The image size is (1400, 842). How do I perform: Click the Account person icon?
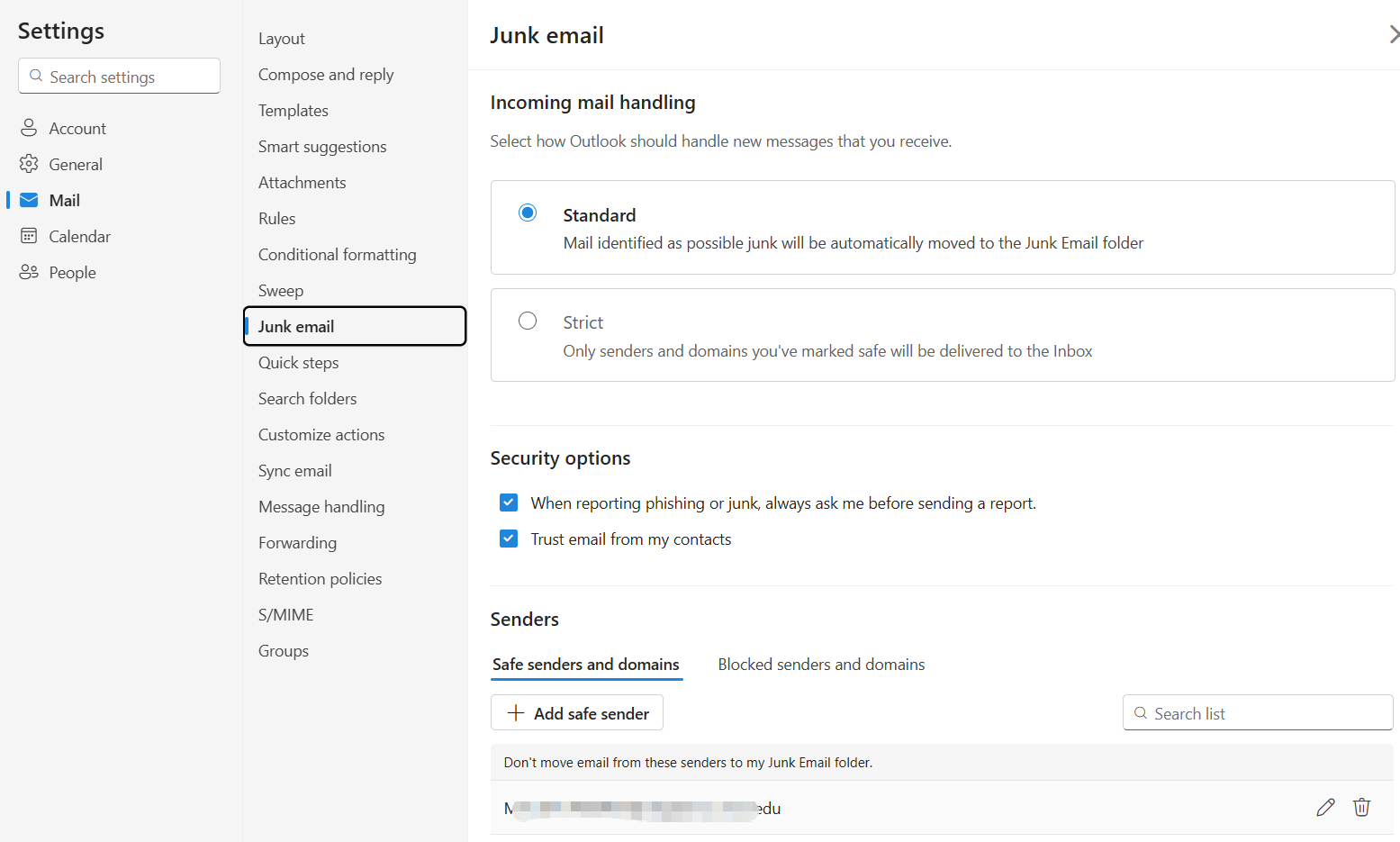click(x=29, y=128)
